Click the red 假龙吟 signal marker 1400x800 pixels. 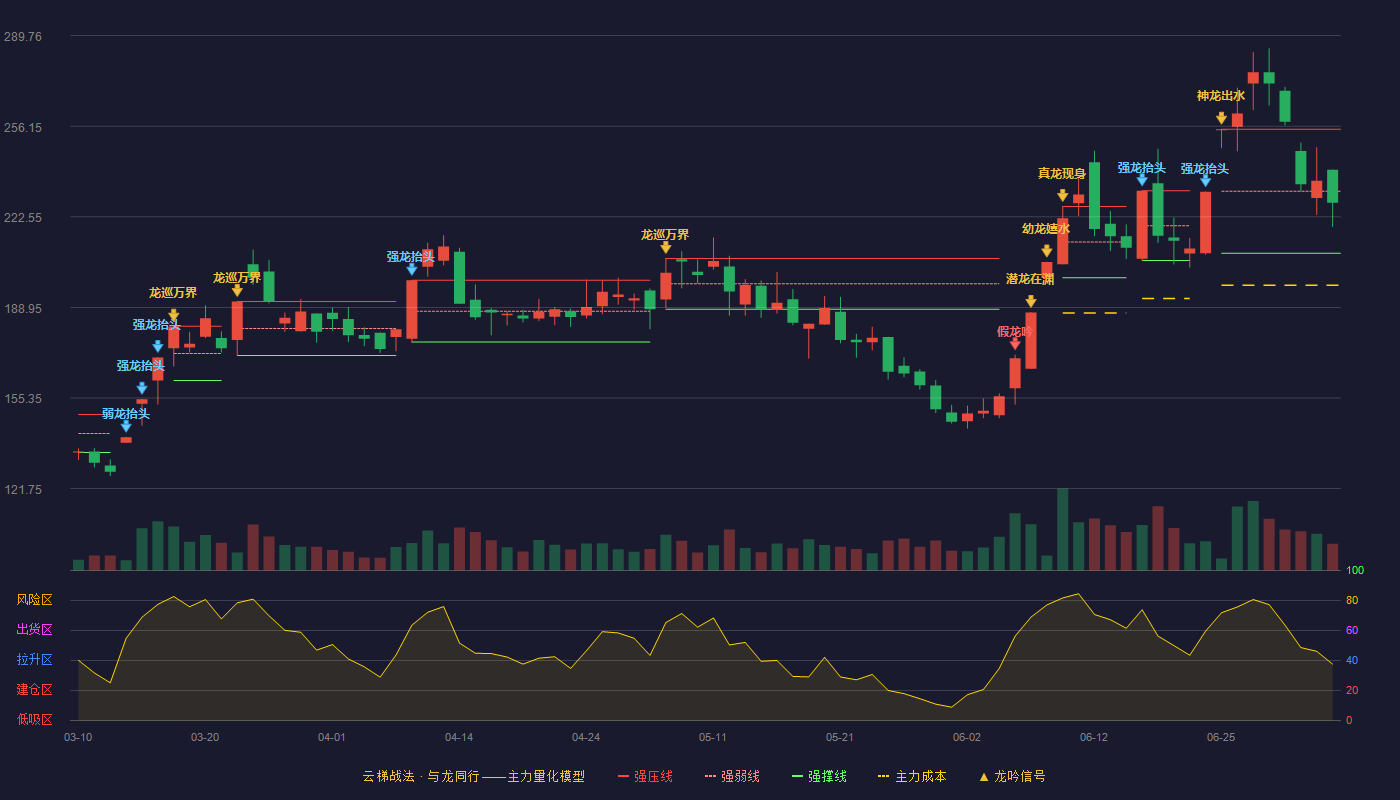pos(1015,344)
